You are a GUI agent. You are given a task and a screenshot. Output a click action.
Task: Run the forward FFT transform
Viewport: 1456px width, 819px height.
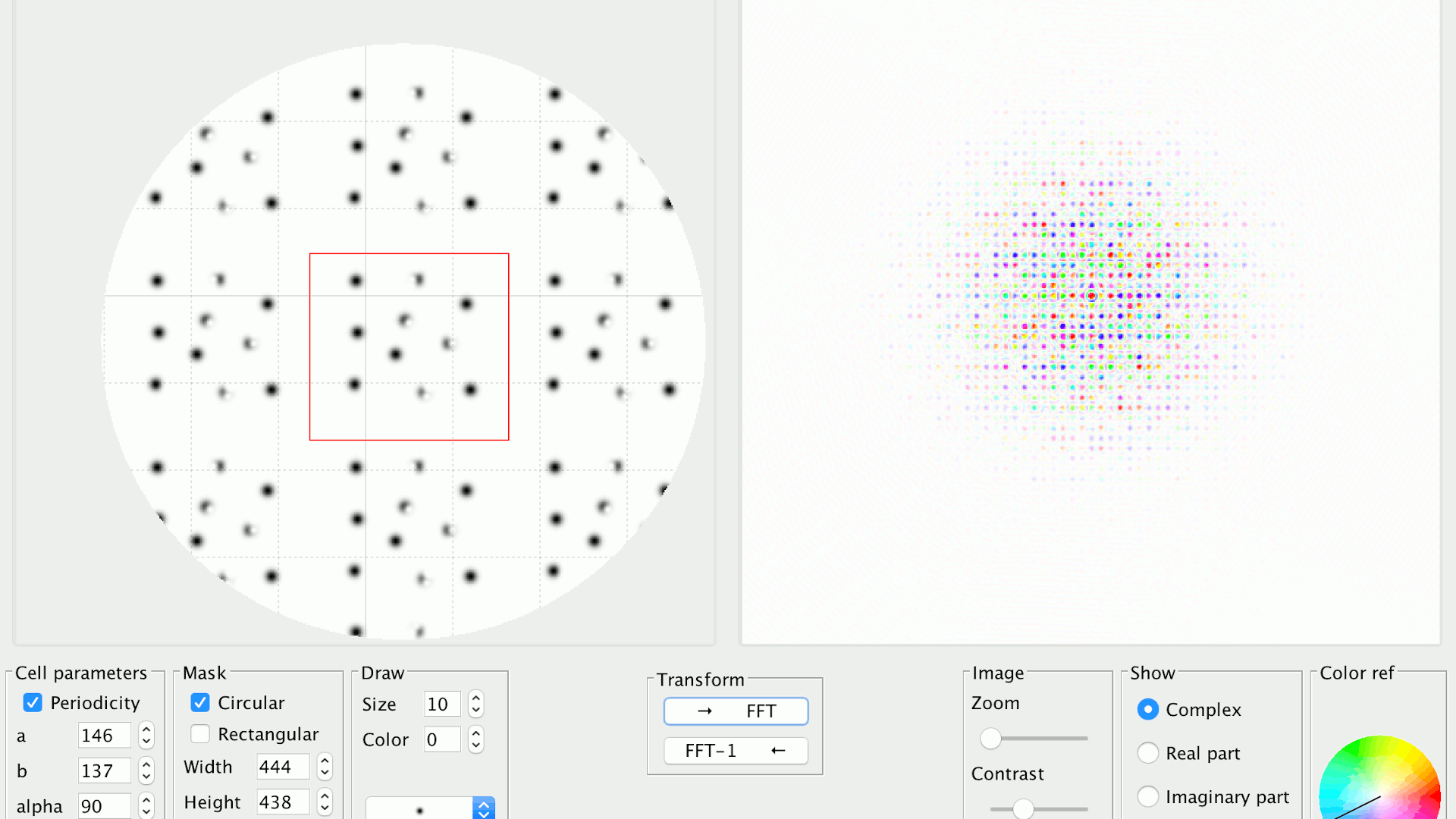[735, 711]
